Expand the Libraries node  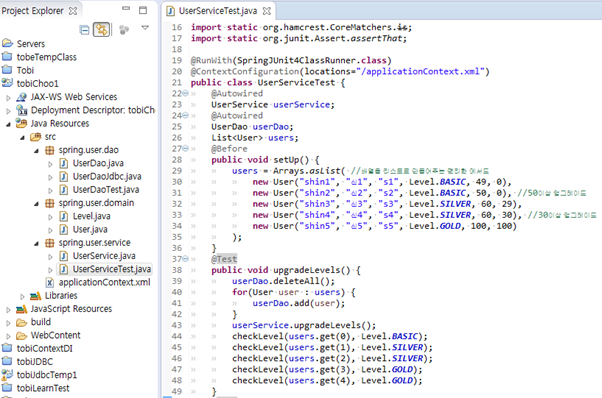[22, 296]
